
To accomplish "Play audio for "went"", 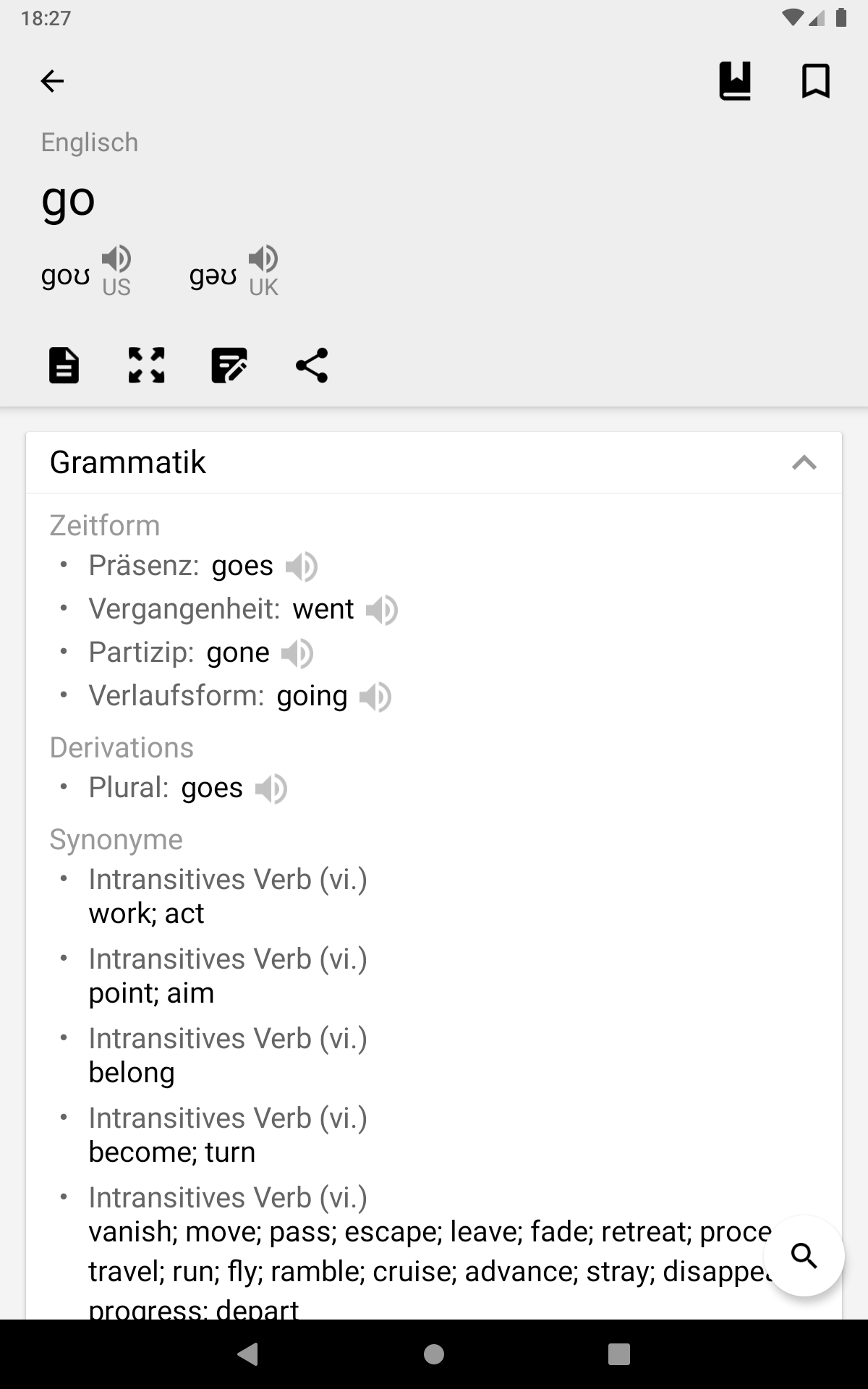I will tap(382, 611).
